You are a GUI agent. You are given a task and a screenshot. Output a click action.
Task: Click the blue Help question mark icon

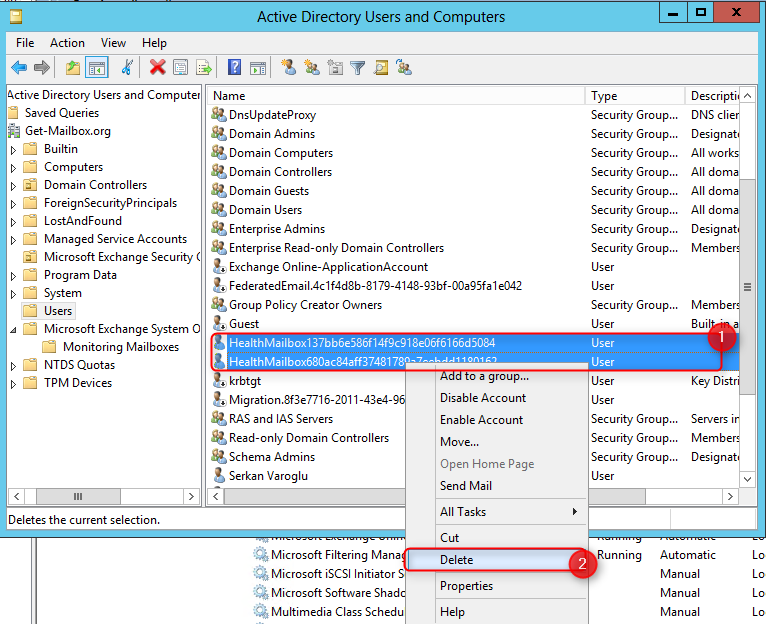click(234, 67)
